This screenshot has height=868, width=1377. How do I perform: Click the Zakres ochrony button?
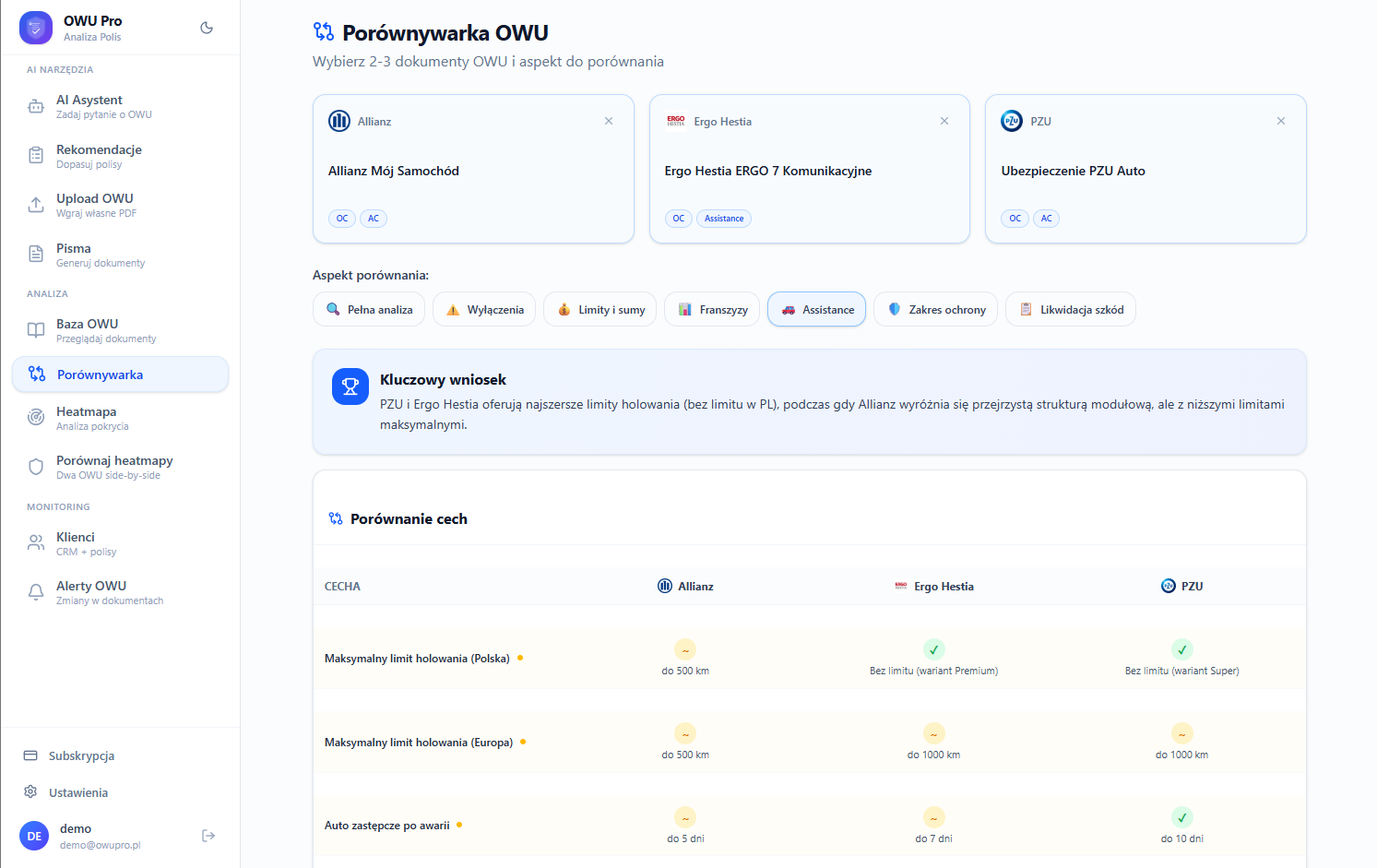click(935, 309)
